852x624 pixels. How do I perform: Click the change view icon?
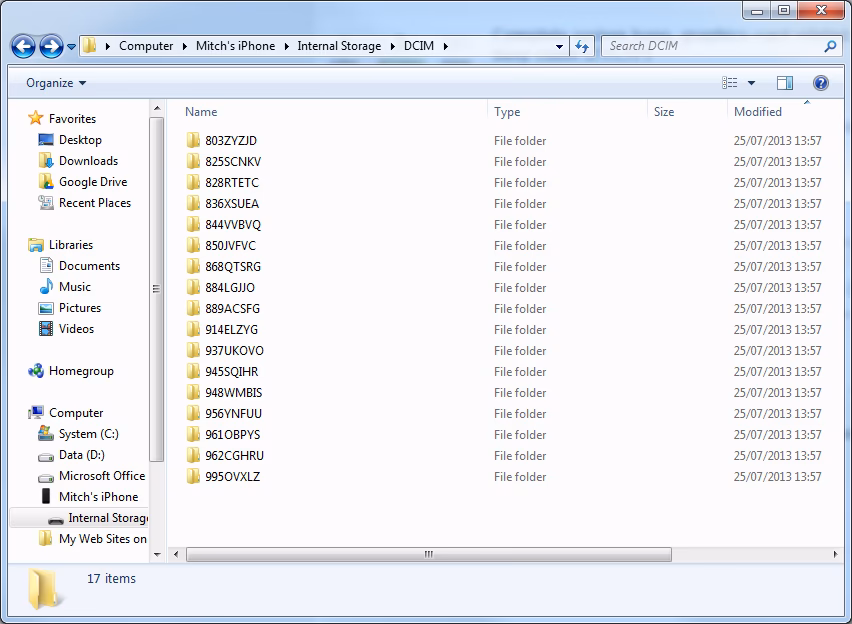point(730,83)
